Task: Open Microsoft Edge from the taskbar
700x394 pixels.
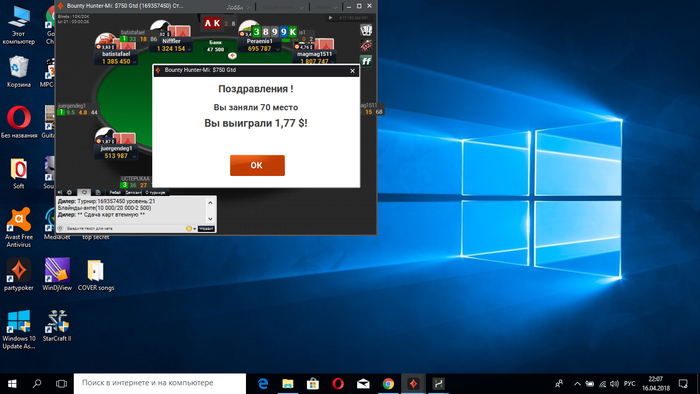Action: pyautogui.click(x=263, y=384)
